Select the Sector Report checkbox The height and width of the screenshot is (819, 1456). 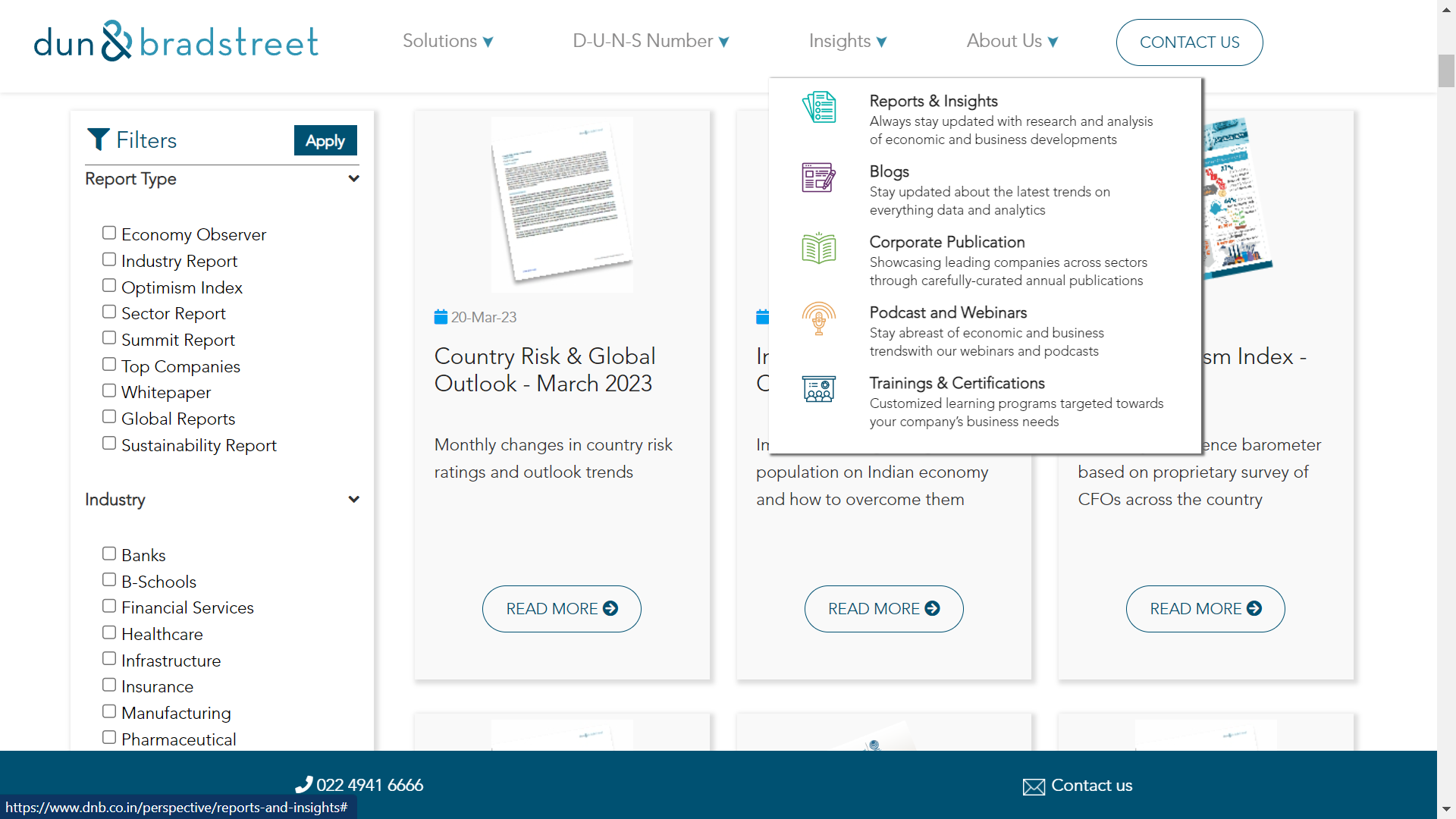click(109, 312)
